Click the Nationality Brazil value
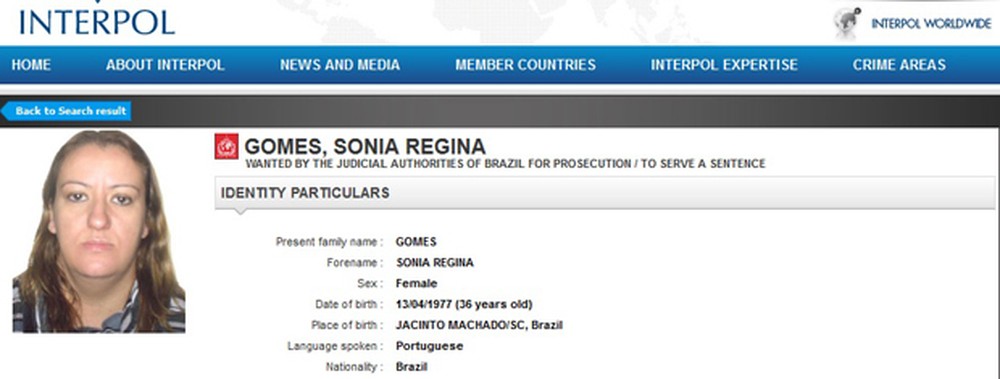1000x379 pixels. click(x=411, y=367)
